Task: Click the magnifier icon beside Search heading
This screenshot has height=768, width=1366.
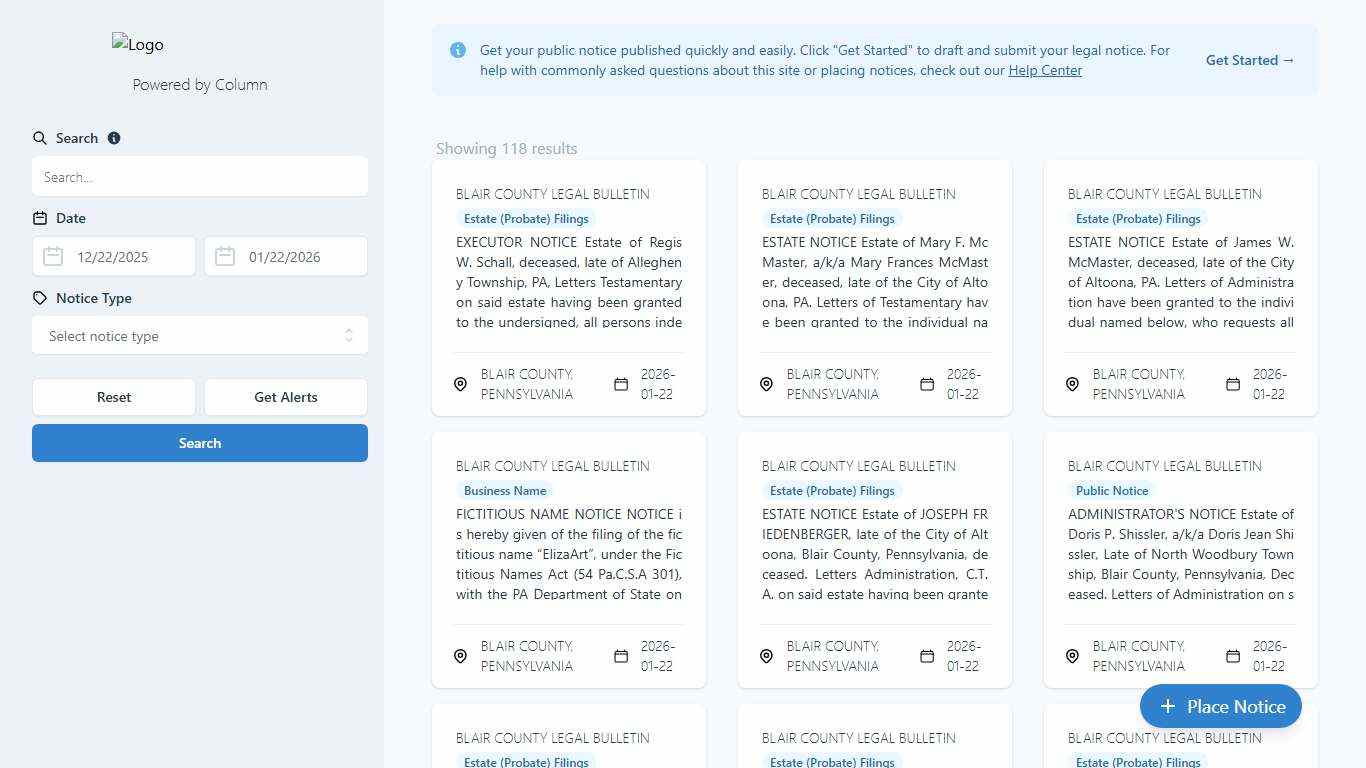Action: [40, 138]
